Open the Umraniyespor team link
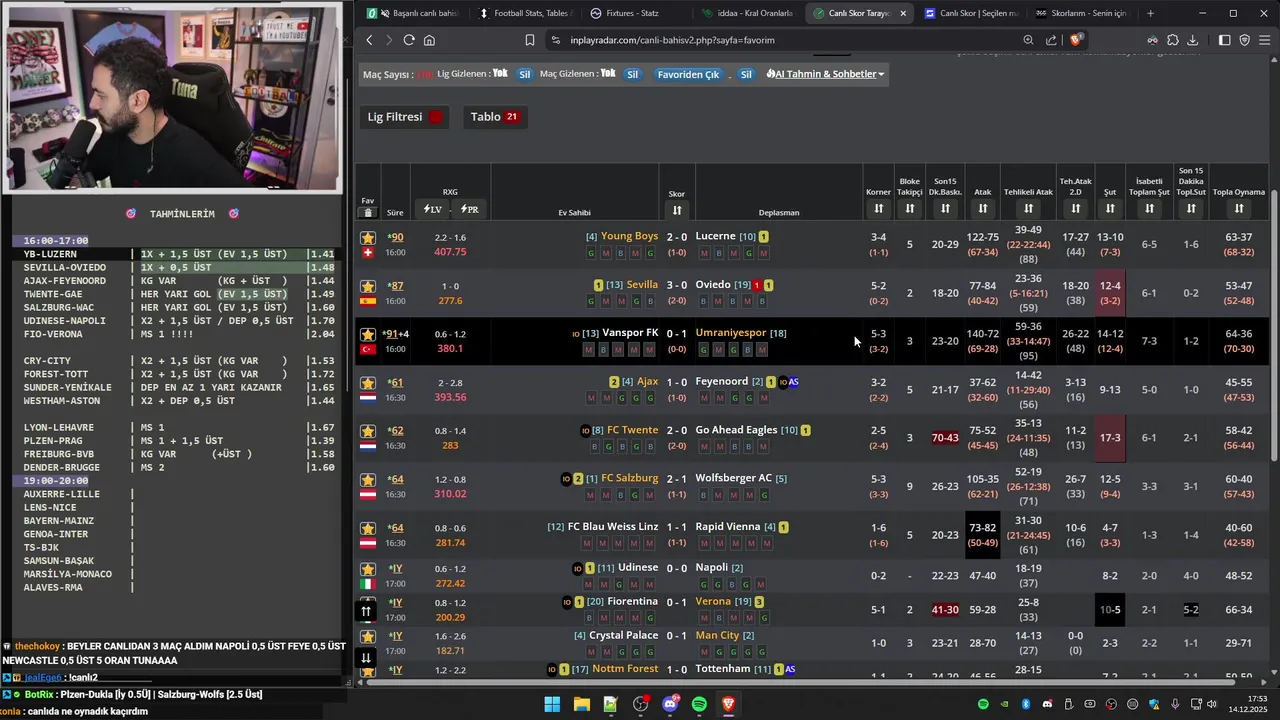 tap(731, 333)
